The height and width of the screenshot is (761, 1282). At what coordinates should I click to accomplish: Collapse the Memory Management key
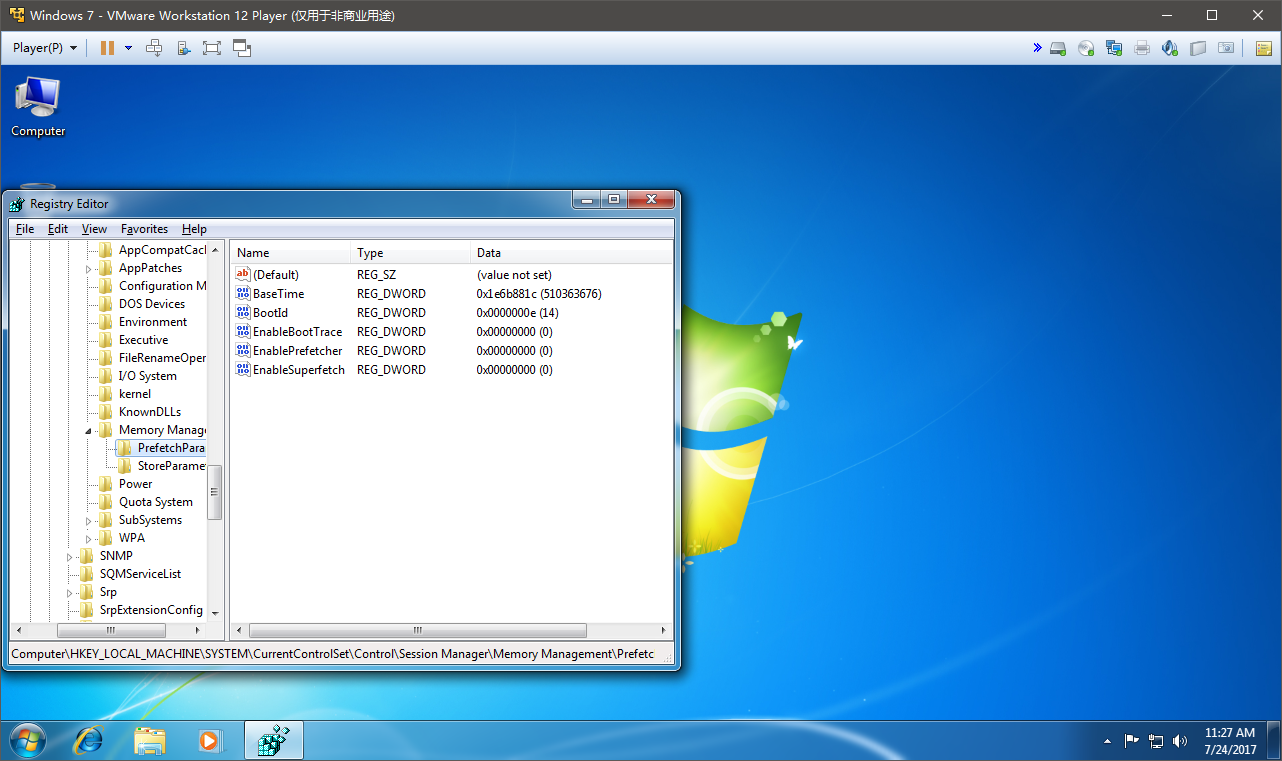88,430
